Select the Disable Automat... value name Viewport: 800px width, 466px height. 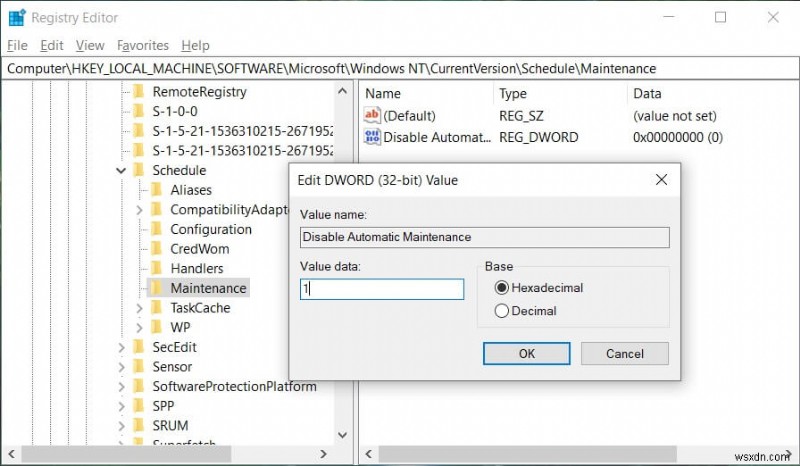pyautogui.click(x=437, y=137)
